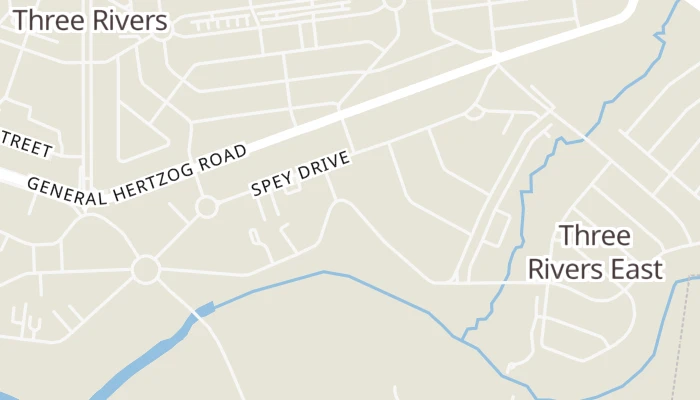Click the hook-shaped cul-de-sac under Spey Drive
This screenshot has height=400, width=700.
point(254,237)
